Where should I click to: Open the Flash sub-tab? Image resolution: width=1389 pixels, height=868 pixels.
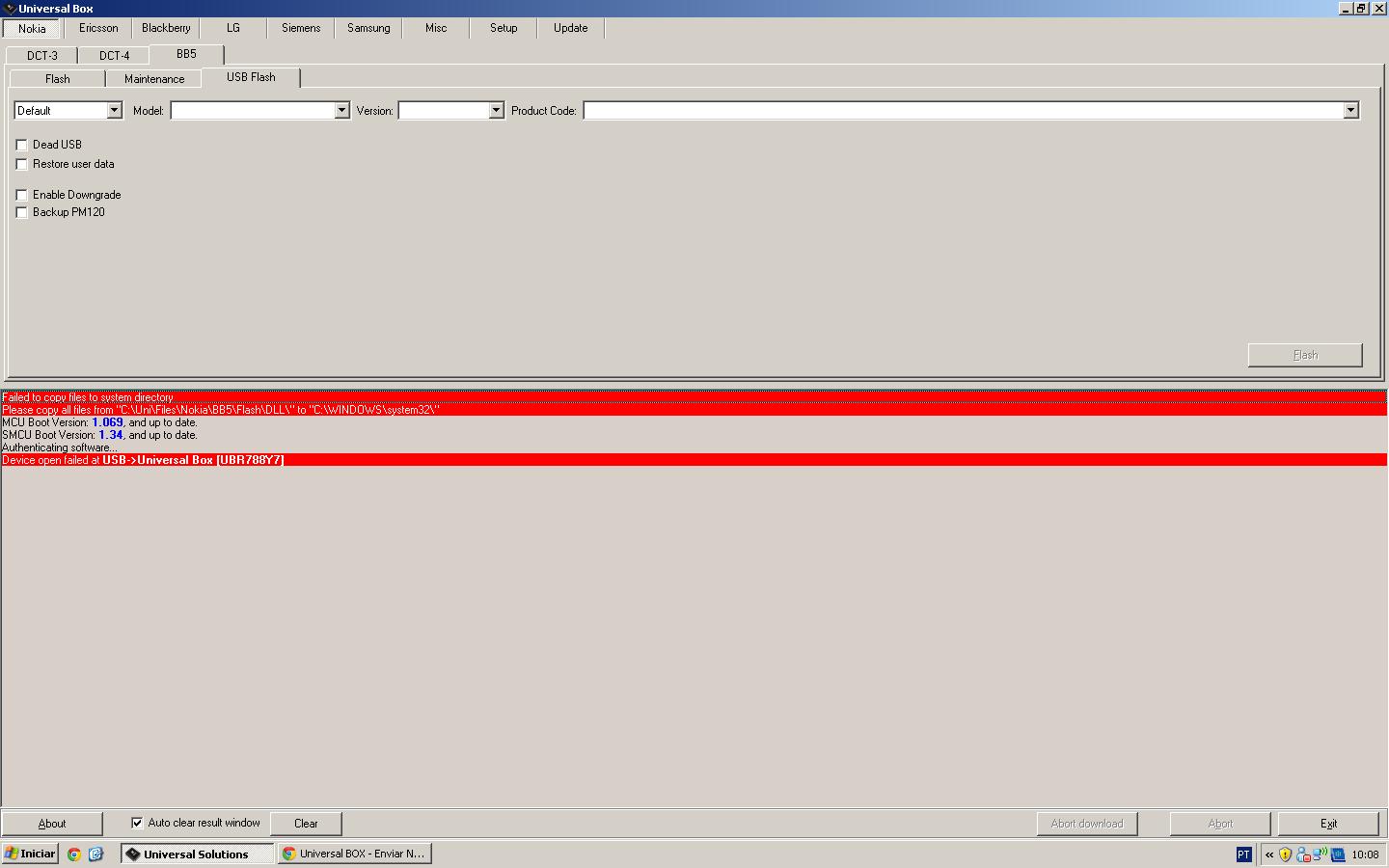(x=58, y=79)
